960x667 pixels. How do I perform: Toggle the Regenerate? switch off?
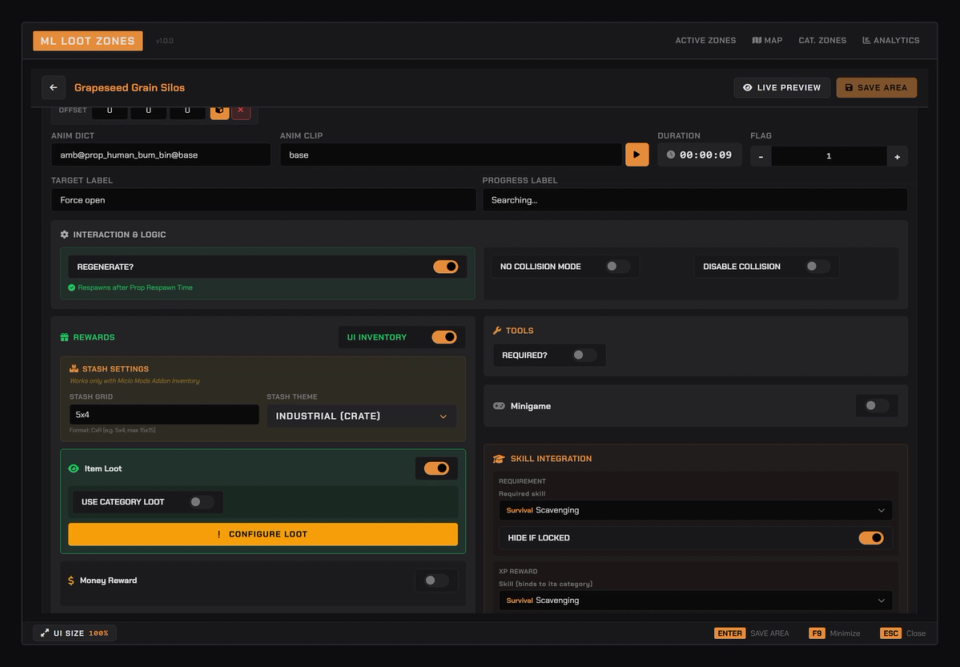(446, 266)
